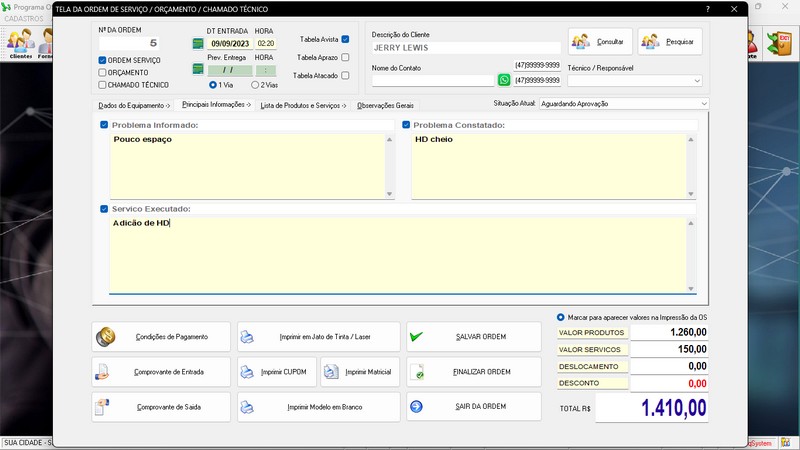
Task: Click the Nome do Contato field
Action: 433,81
